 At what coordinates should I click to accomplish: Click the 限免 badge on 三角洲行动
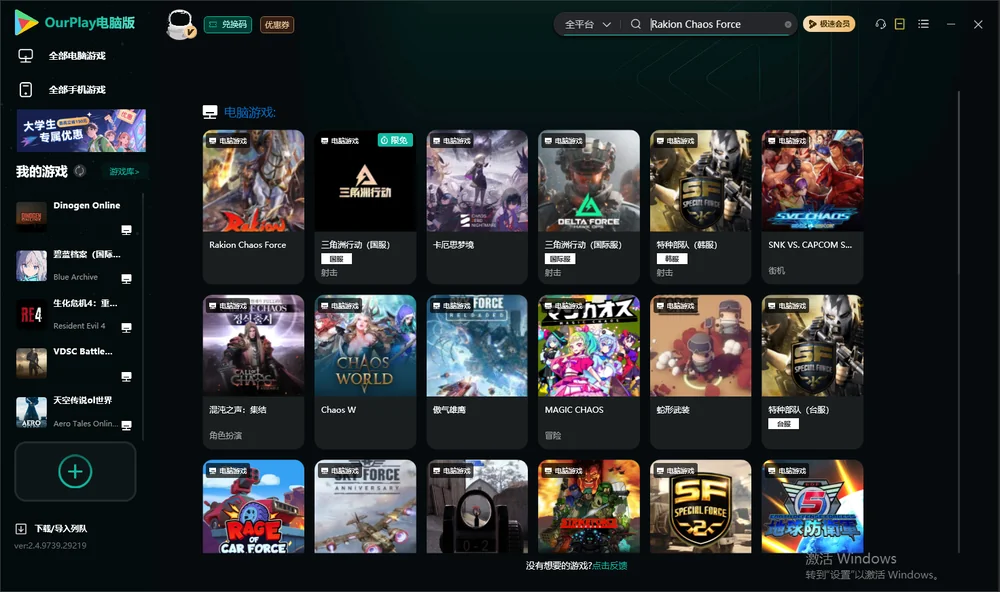pos(395,140)
